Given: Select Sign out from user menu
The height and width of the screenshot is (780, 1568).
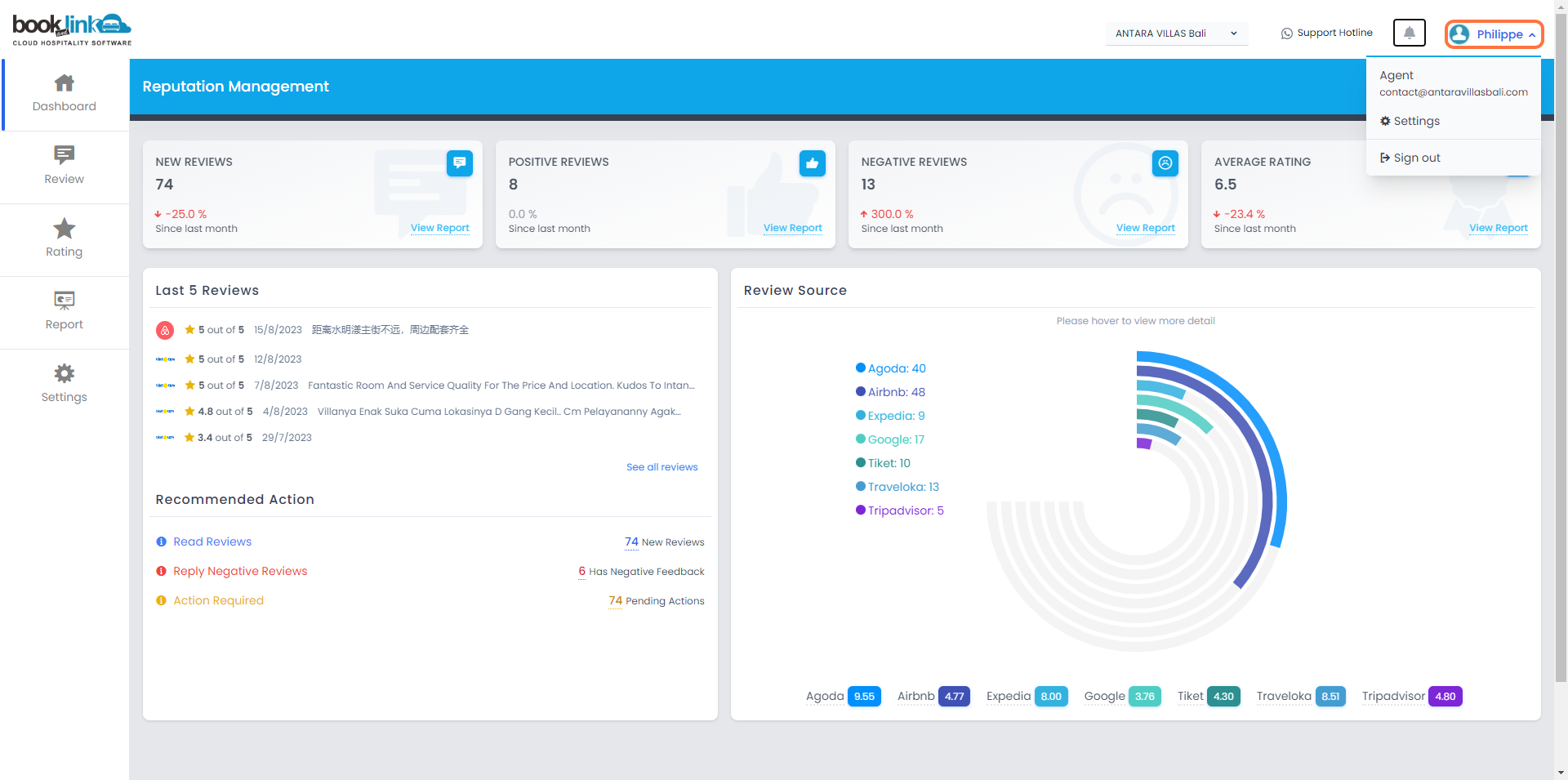Looking at the screenshot, I should click(1410, 158).
